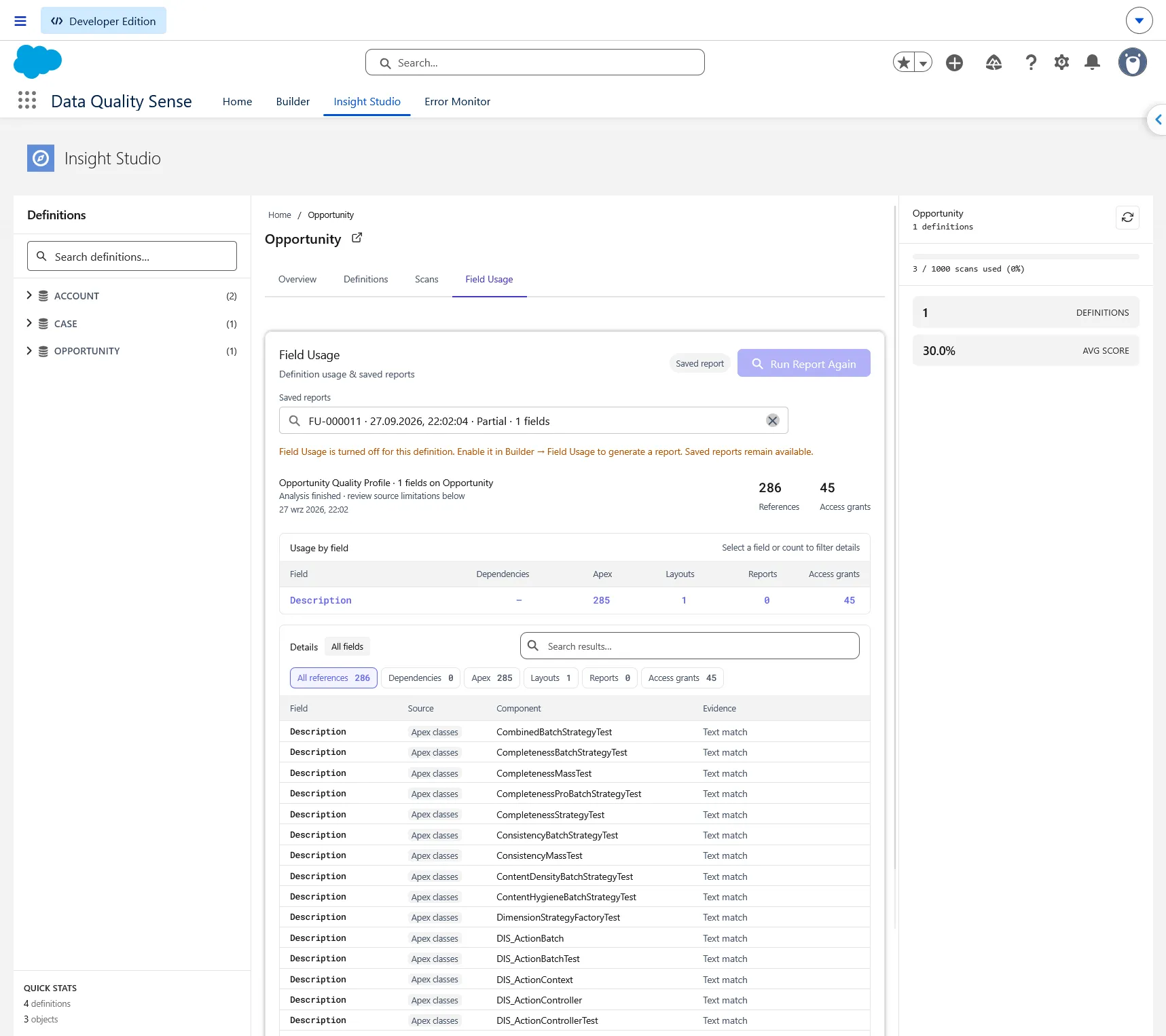Image resolution: width=1166 pixels, height=1036 pixels.
Task: Click the Description field link
Action: click(x=321, y=601)
